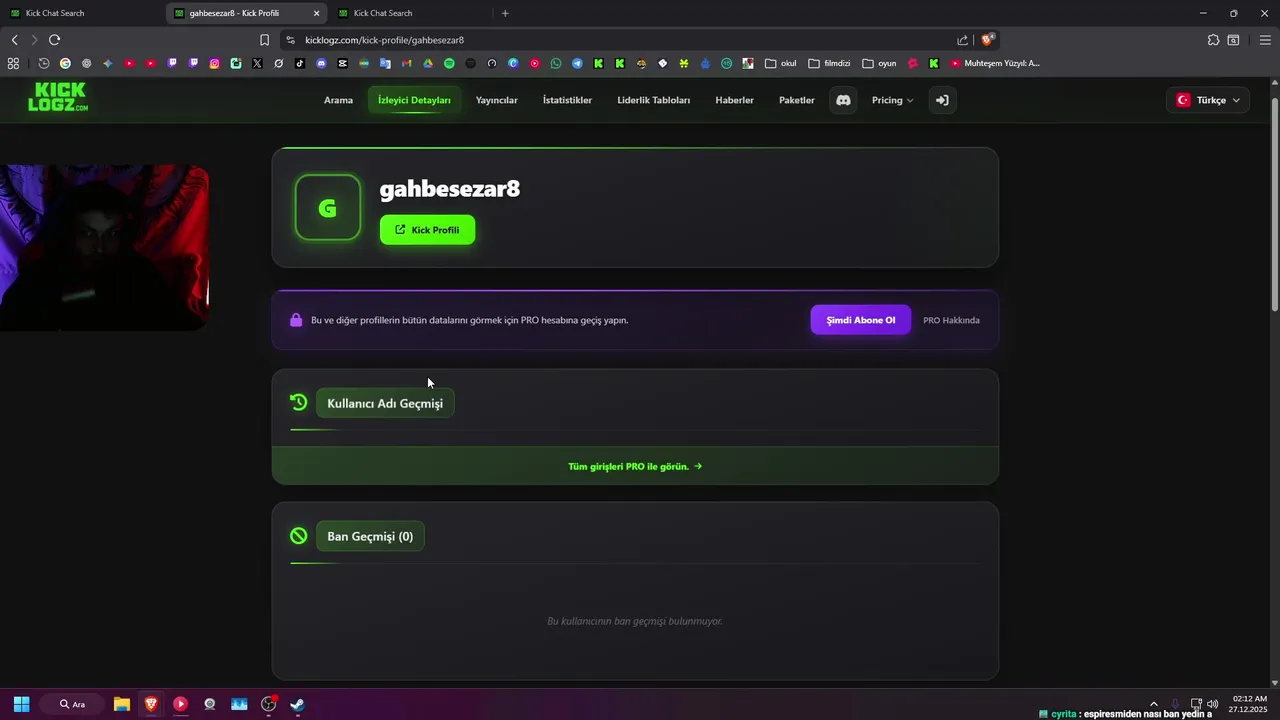1280x720 pixels.
Task: Open the Haberler nav item
Action: tap(734, 100)
